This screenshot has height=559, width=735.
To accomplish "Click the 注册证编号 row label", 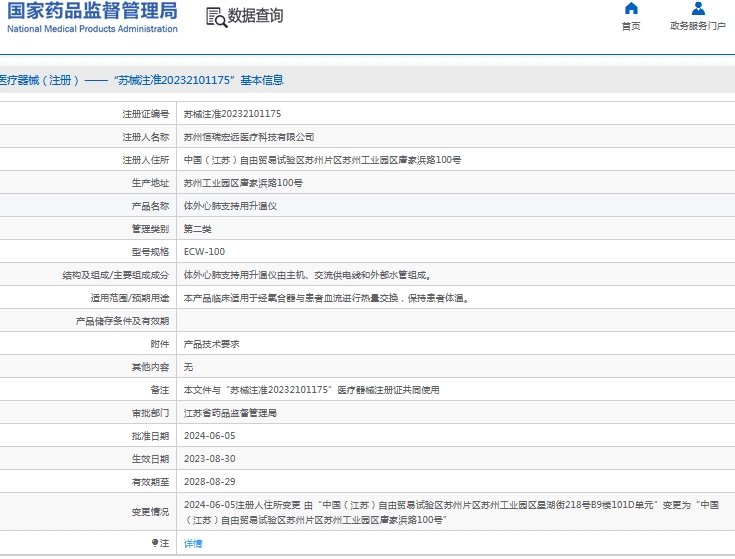I will (x=145, y=114).
